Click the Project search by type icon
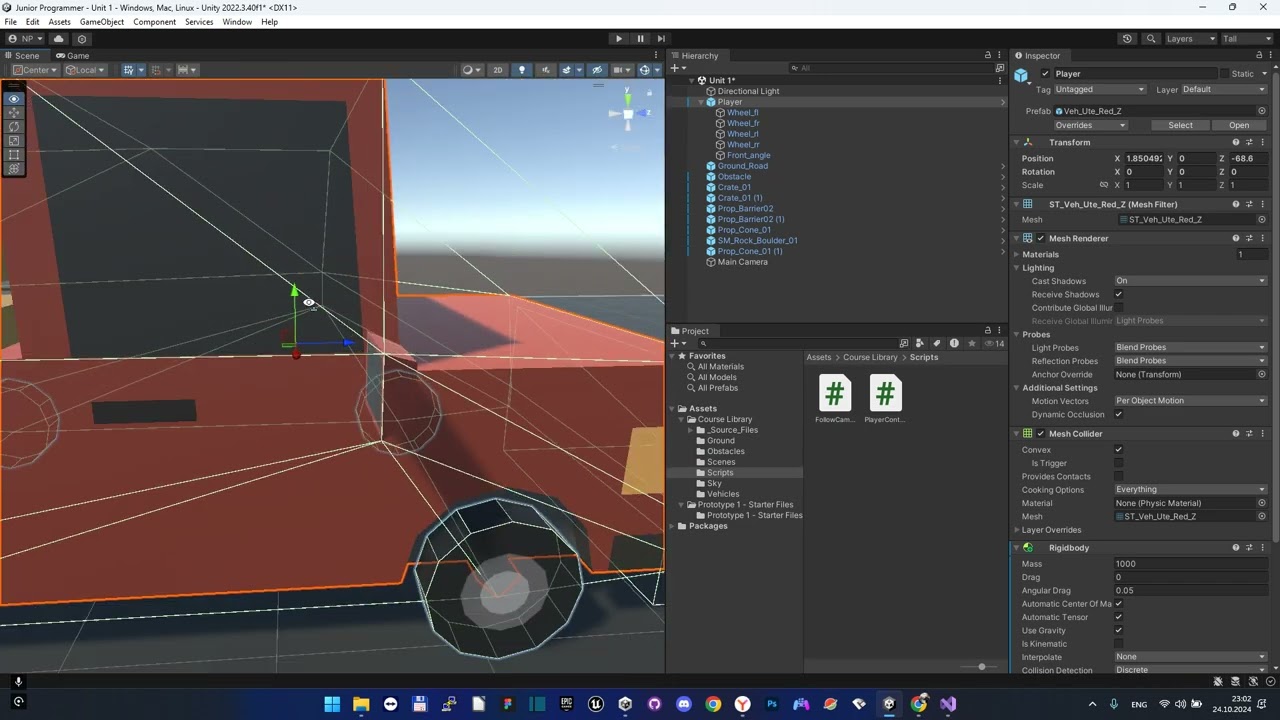 point(920,343)
